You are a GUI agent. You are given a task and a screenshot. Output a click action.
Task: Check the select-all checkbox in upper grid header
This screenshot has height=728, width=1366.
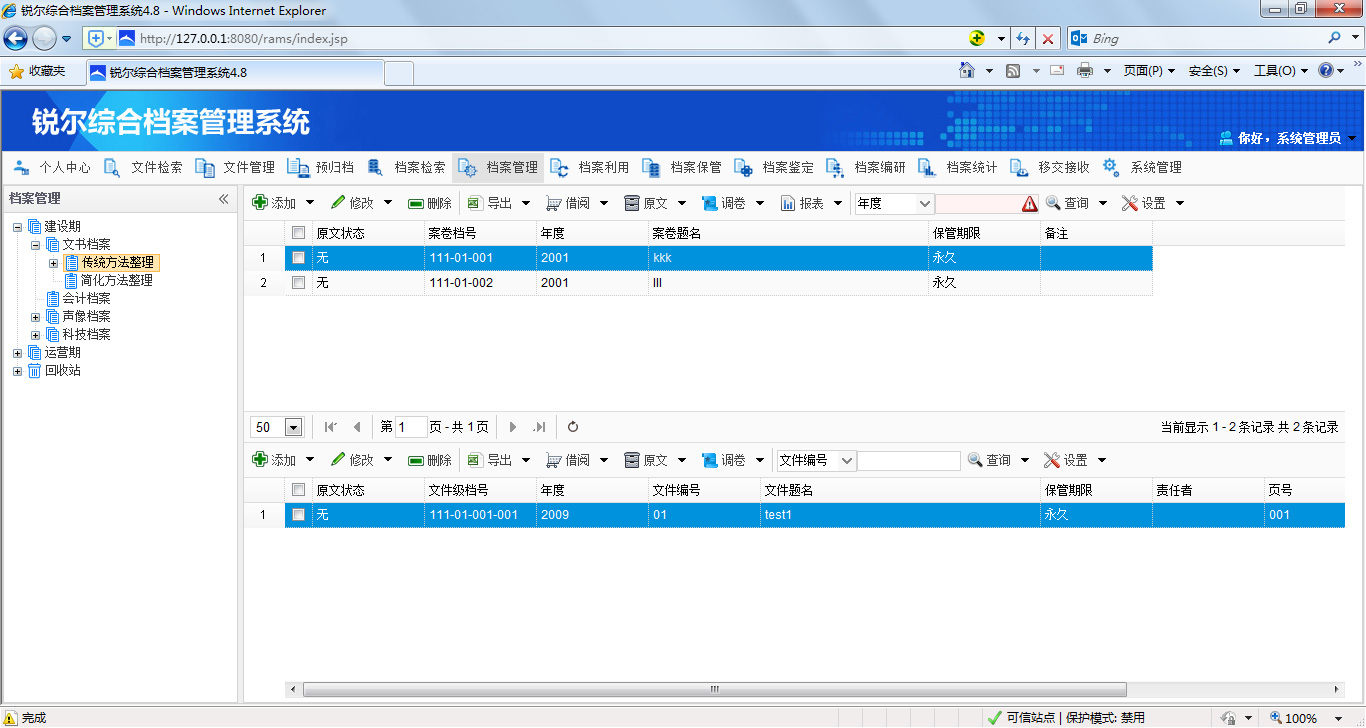point(298,233)
